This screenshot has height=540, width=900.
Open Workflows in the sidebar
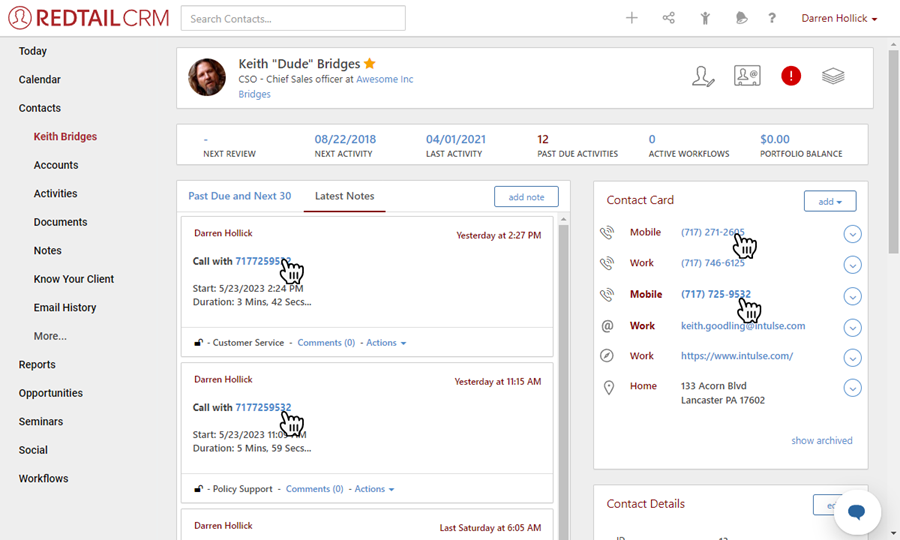coord(44,479)
